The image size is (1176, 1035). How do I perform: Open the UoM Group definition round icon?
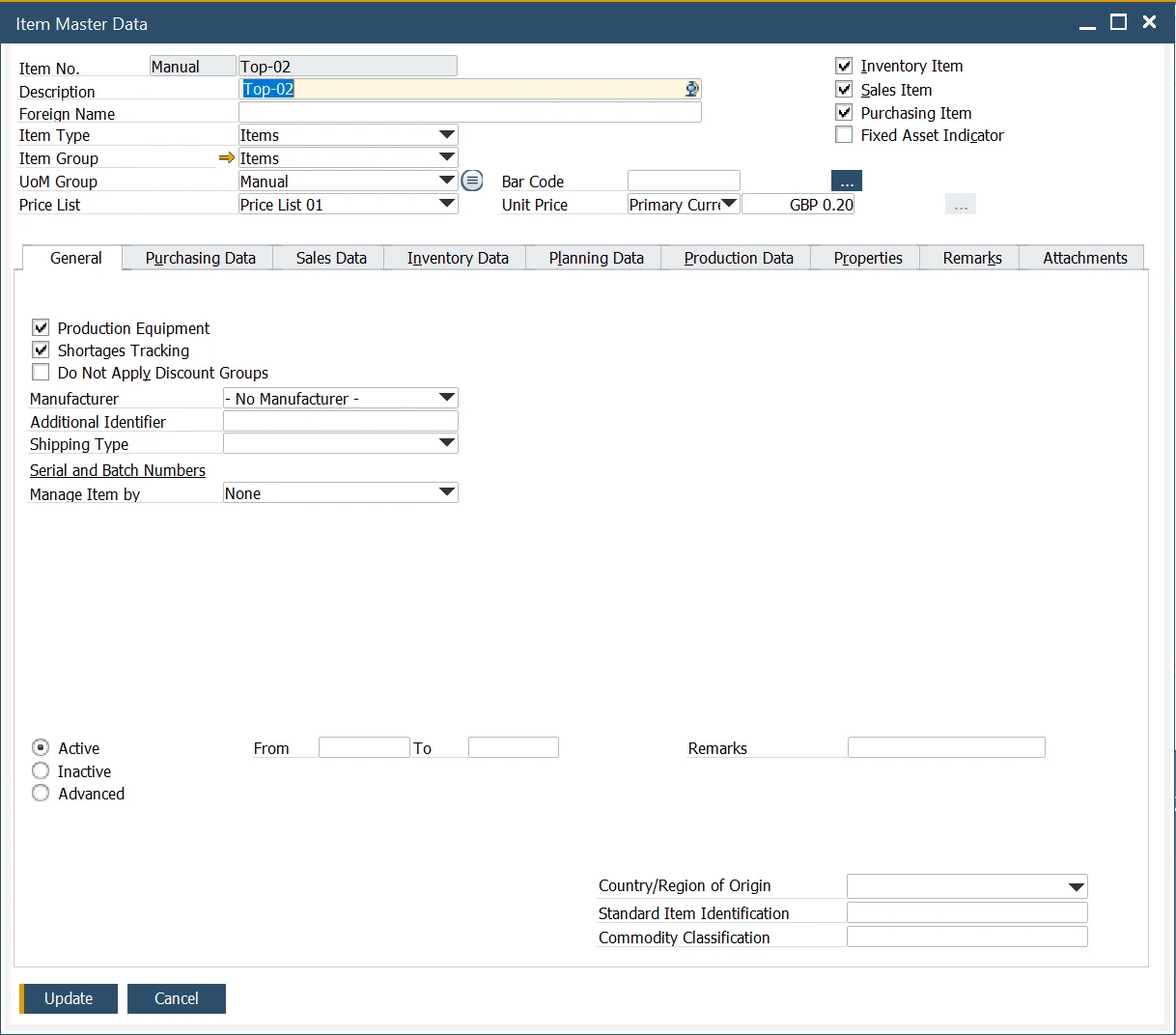point(472,181)
